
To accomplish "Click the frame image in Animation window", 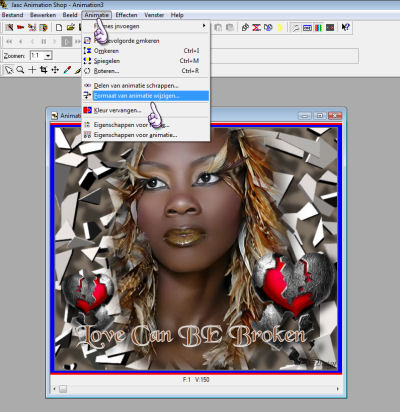I will (x=196, y=249).
